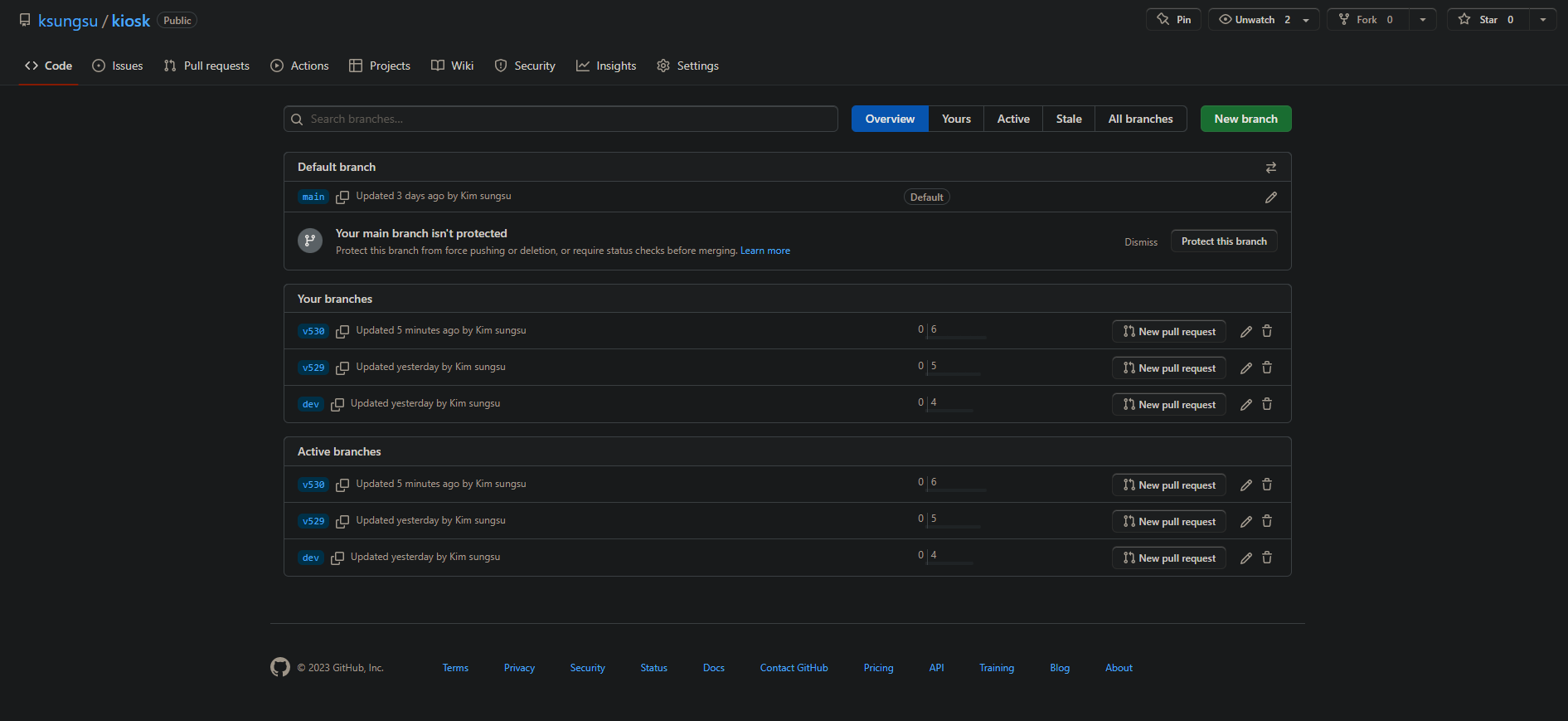The image size is (1568, 721).
Task: Go to the Issues tab
Action: tap(117, 66)
